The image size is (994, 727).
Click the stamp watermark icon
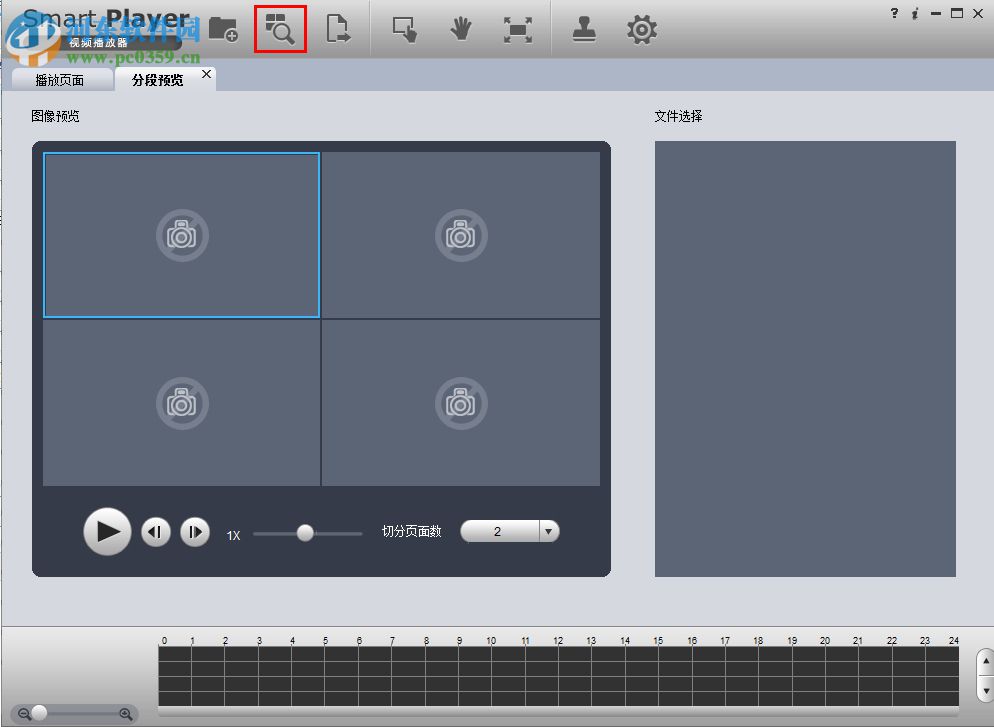(584, 29)
